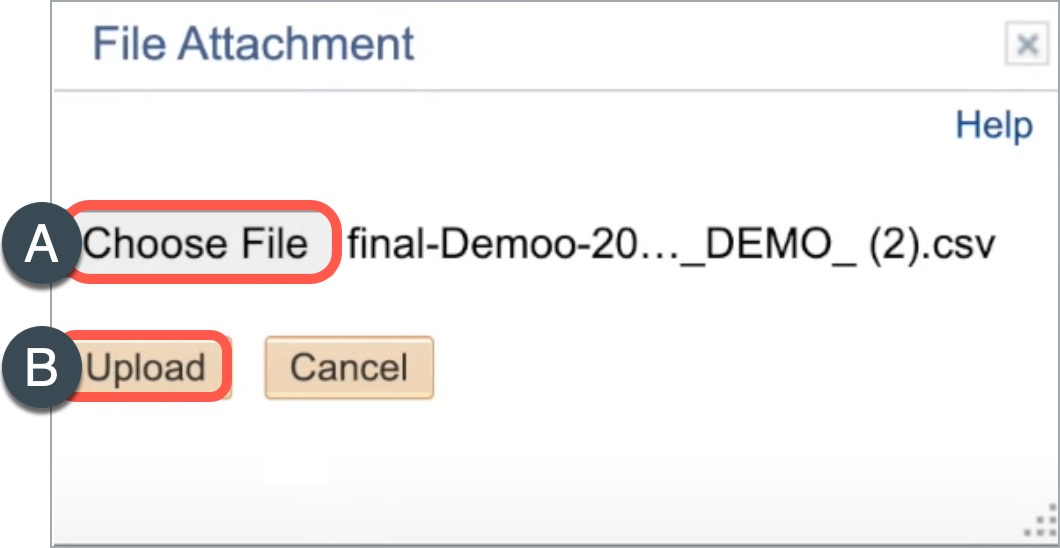Click the file name beside Choose File

tap(671, 244)
